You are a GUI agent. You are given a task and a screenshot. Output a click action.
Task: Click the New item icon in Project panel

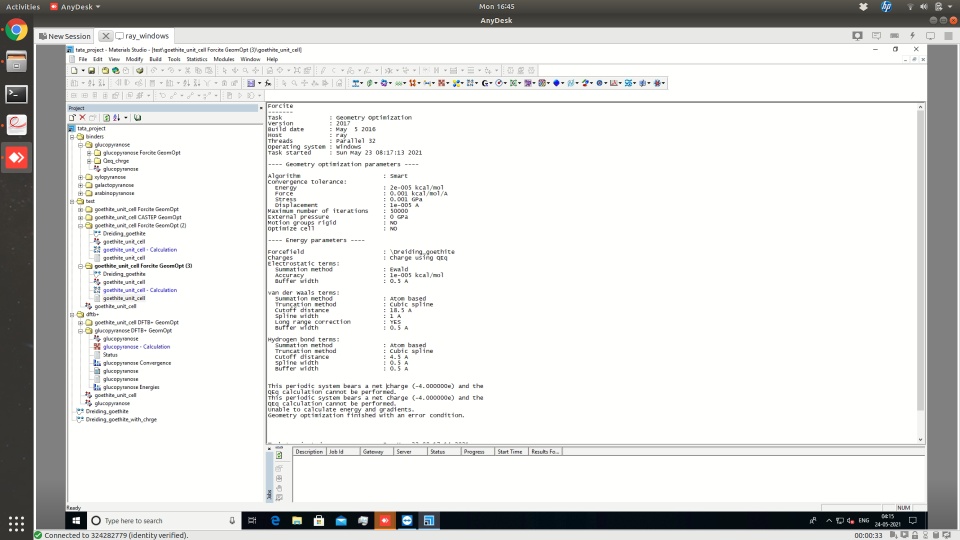72,118
